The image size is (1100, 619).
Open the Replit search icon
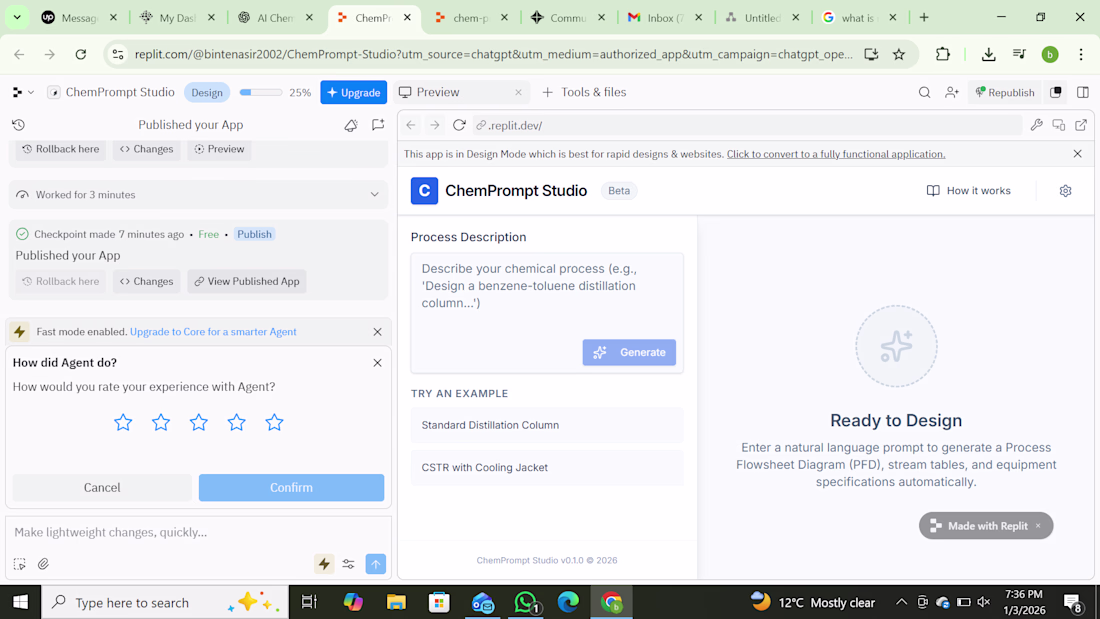point(924,93)
